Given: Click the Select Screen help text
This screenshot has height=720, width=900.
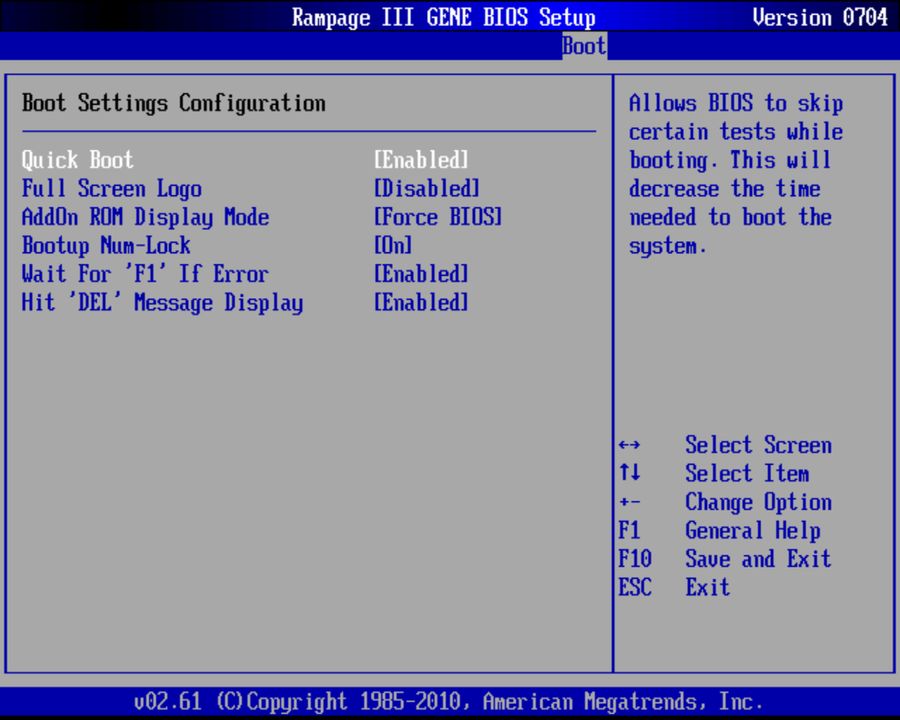Looking at the screenshot, I should 758,445.
